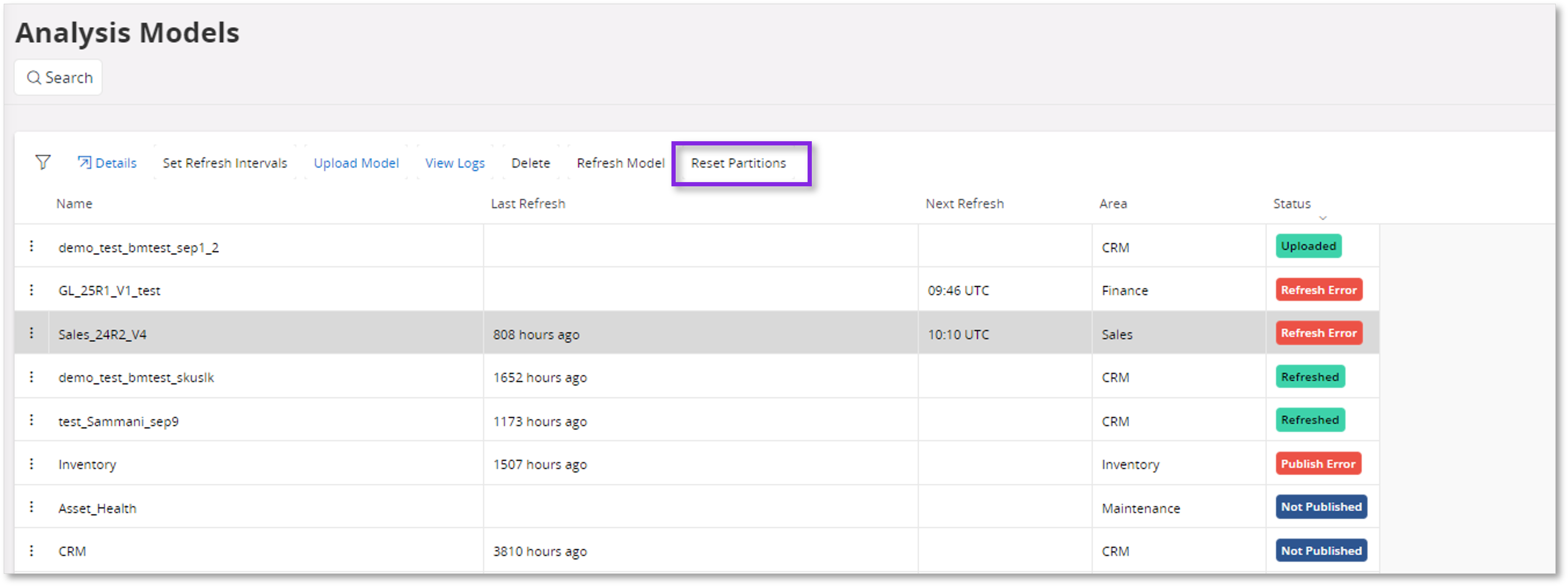Select model name Asset_Health

[x=97, y=509]
